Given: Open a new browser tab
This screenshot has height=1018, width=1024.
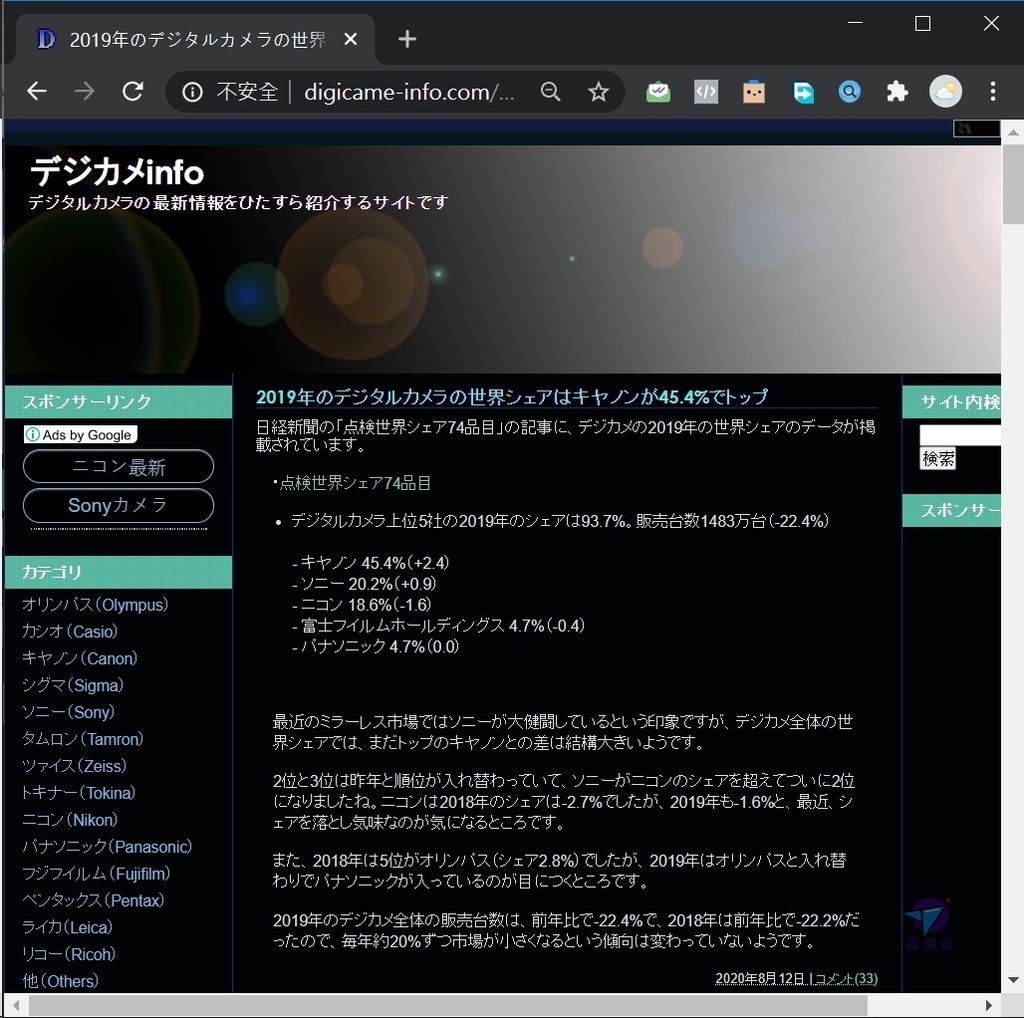Looking at the screenshot, I should coord(406,39).
